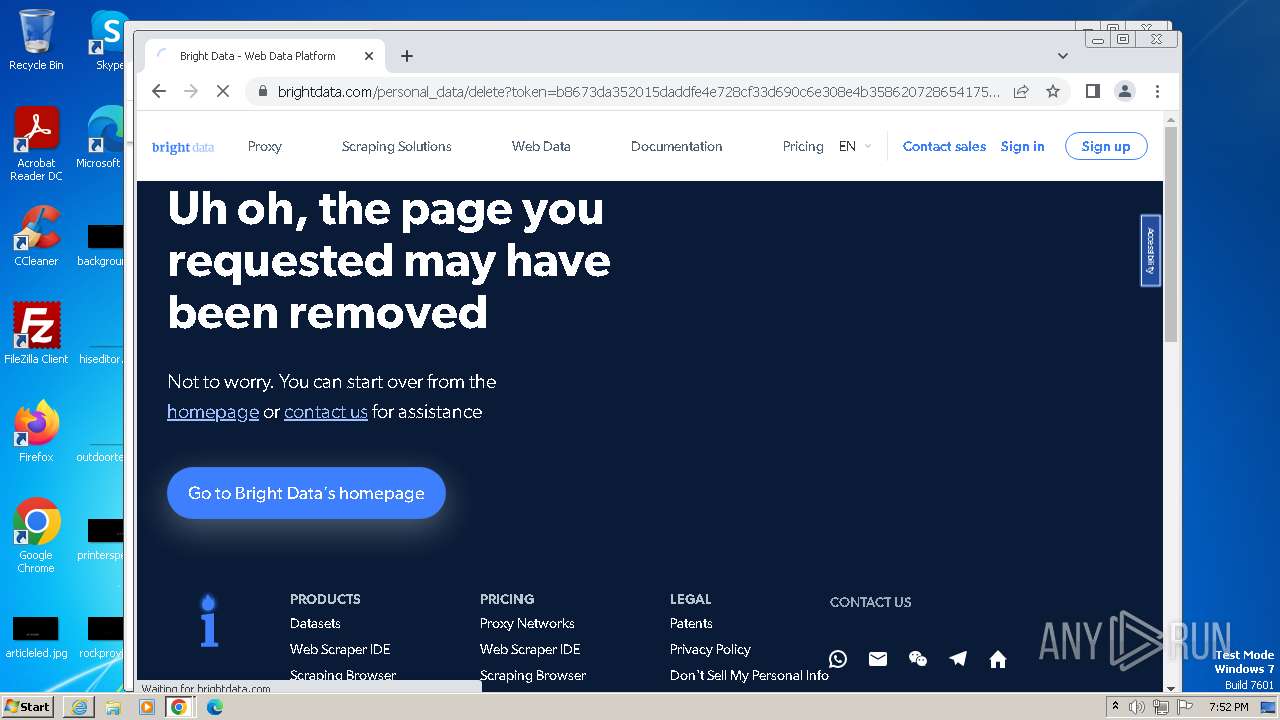Open the email contact icon
1280x720 pixels.
click(x=878, y=659)
